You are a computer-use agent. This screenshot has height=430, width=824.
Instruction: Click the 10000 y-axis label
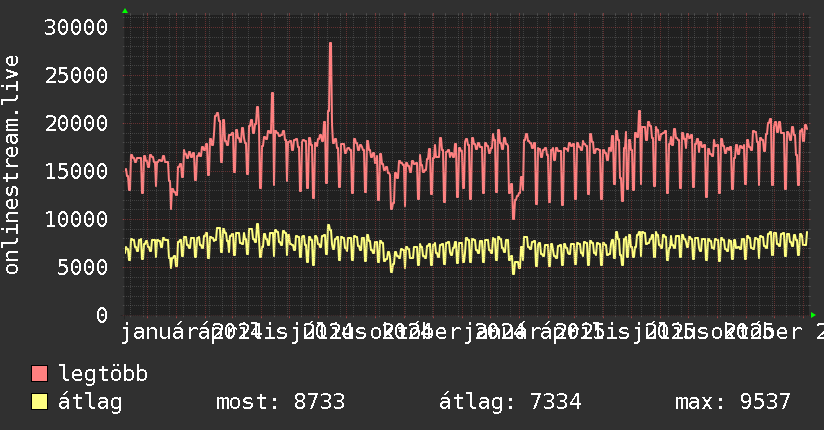77,219
